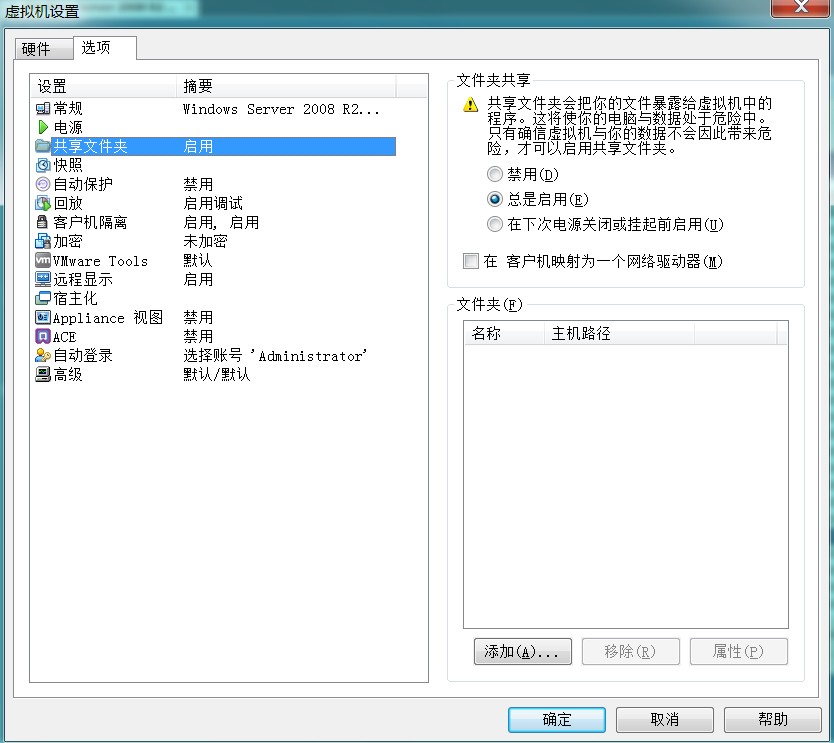Image resolution: width=834 pixels, height=743 pixels.
Task: Select the 快照 row label
Action: click(68, 165)
